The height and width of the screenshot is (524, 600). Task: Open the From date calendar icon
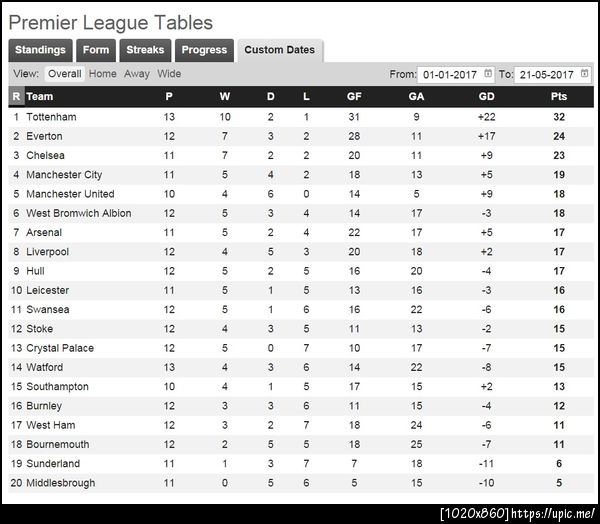coord(488,74)
